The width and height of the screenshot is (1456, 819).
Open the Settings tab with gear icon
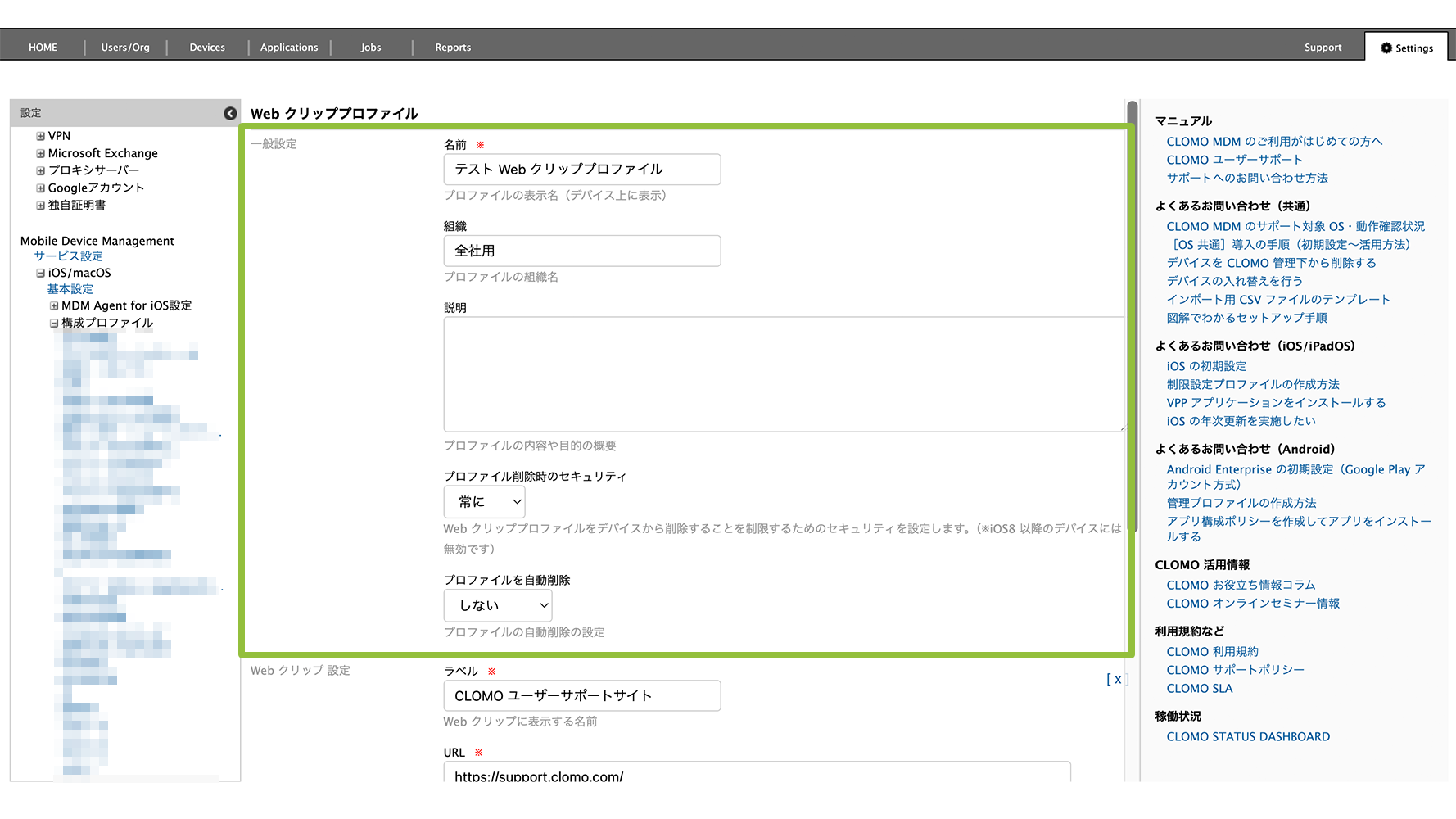click(x=1407, y=48)
